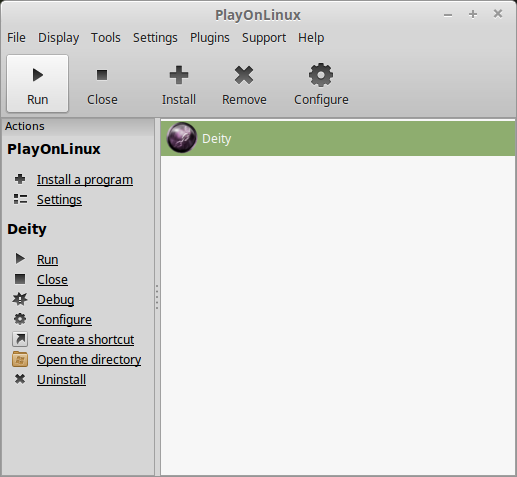517x477 pixels.
Task: Click the Run link under Deity
Action: pyautogui.click(x=48, y=259)
